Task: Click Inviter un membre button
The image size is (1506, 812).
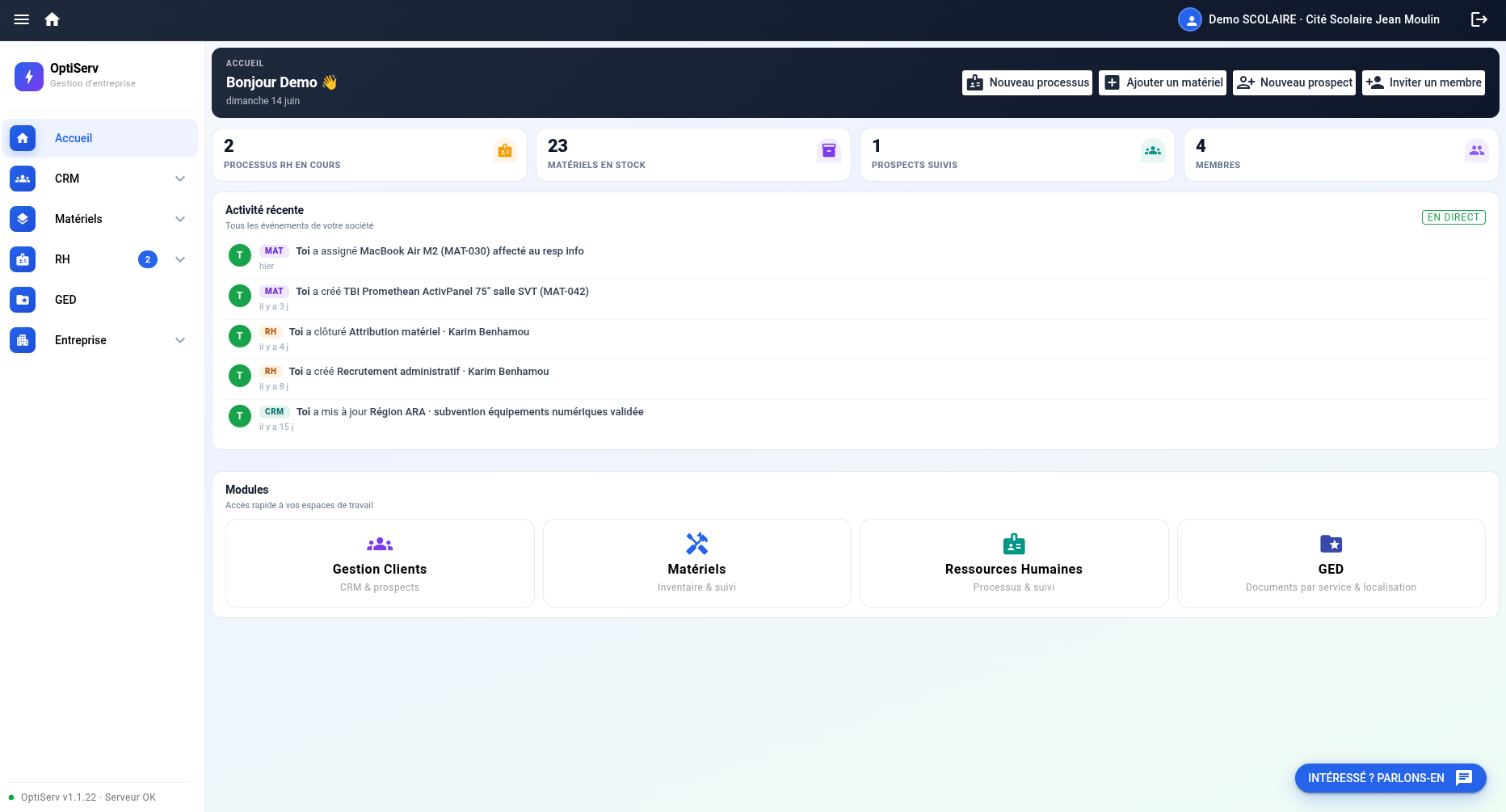Action: point(1424,82)
